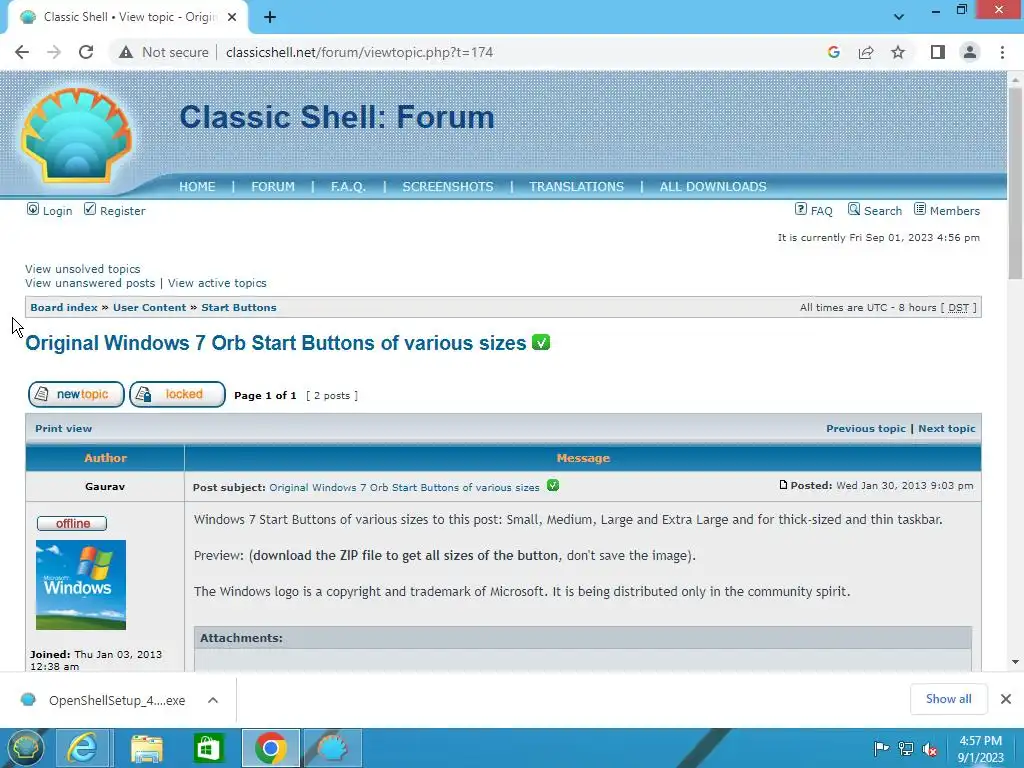Image resolution: width=1024 pixels, height=768 pixels.
Task: Click the muted volume tray icon
Action: pyautogui.click(x=929, y=749)
